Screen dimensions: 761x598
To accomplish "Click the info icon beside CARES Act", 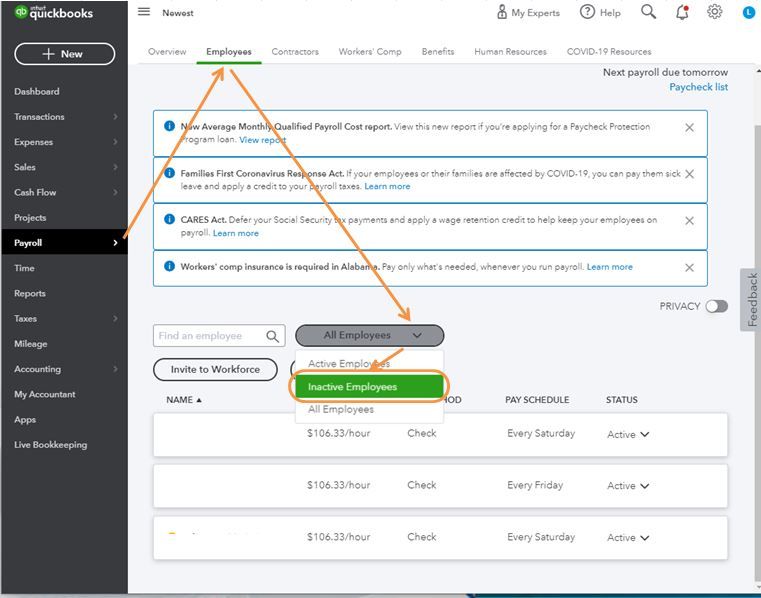I will tap(169, 219).
